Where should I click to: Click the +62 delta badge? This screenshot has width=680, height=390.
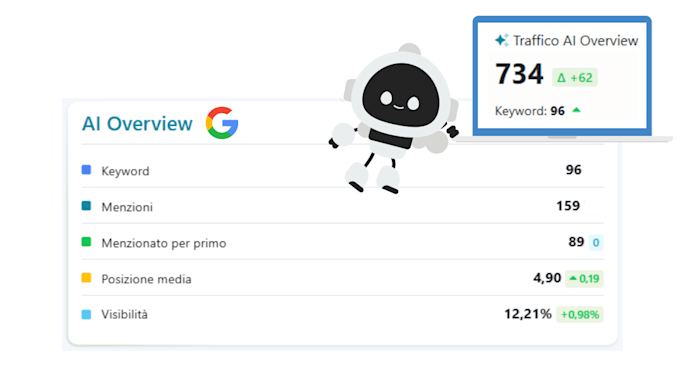(x=575, y=78)
